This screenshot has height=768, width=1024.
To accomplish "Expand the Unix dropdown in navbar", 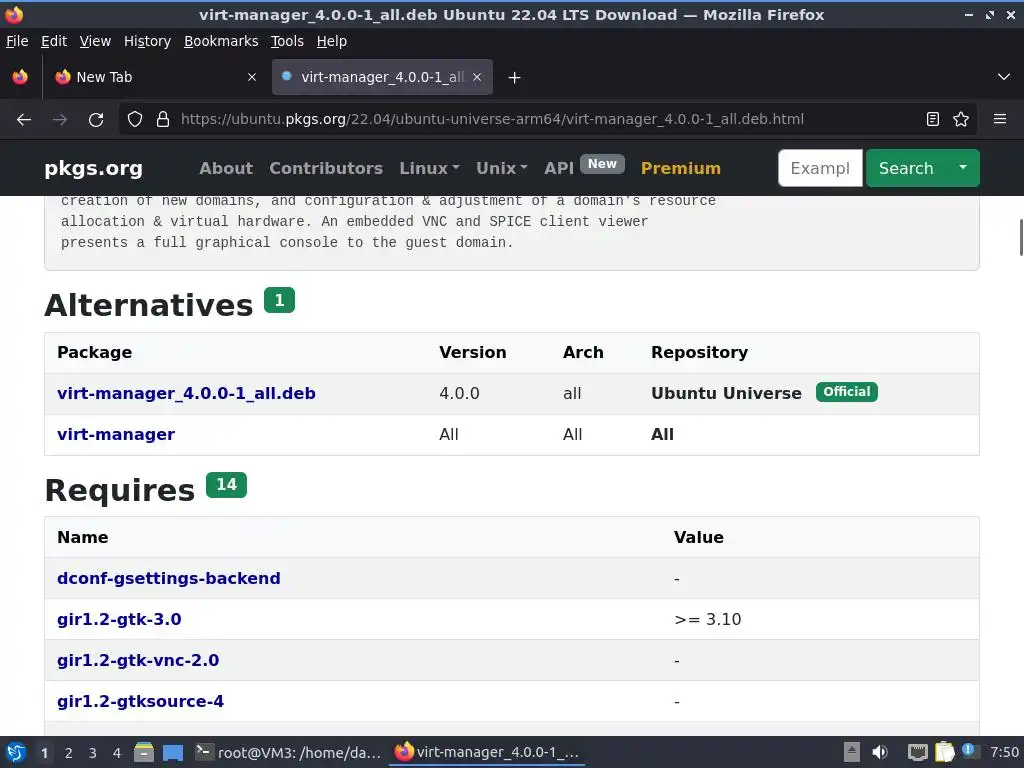I will 502,168.
